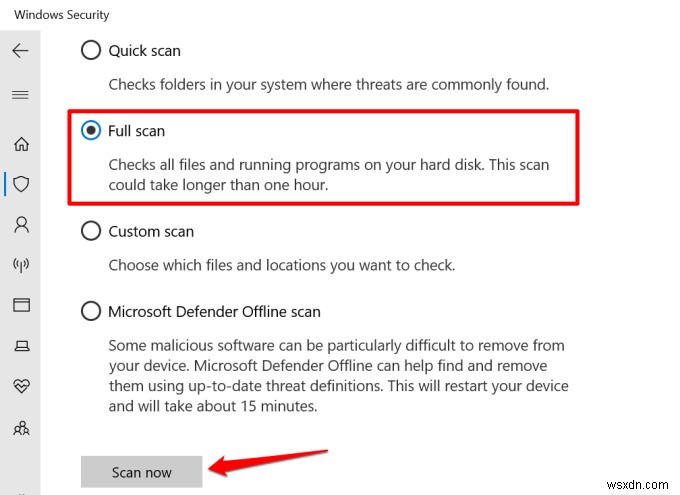Open the hamburger navigation menu

click(x=21, y=95)
